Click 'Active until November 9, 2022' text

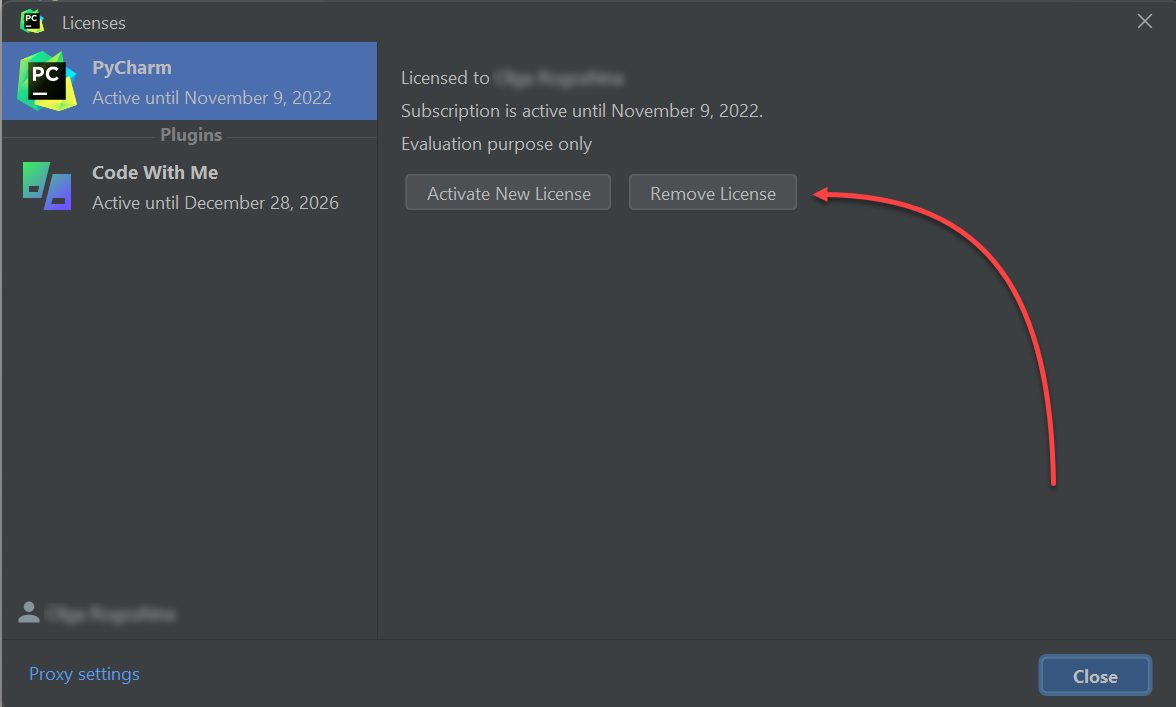point(212,98)
